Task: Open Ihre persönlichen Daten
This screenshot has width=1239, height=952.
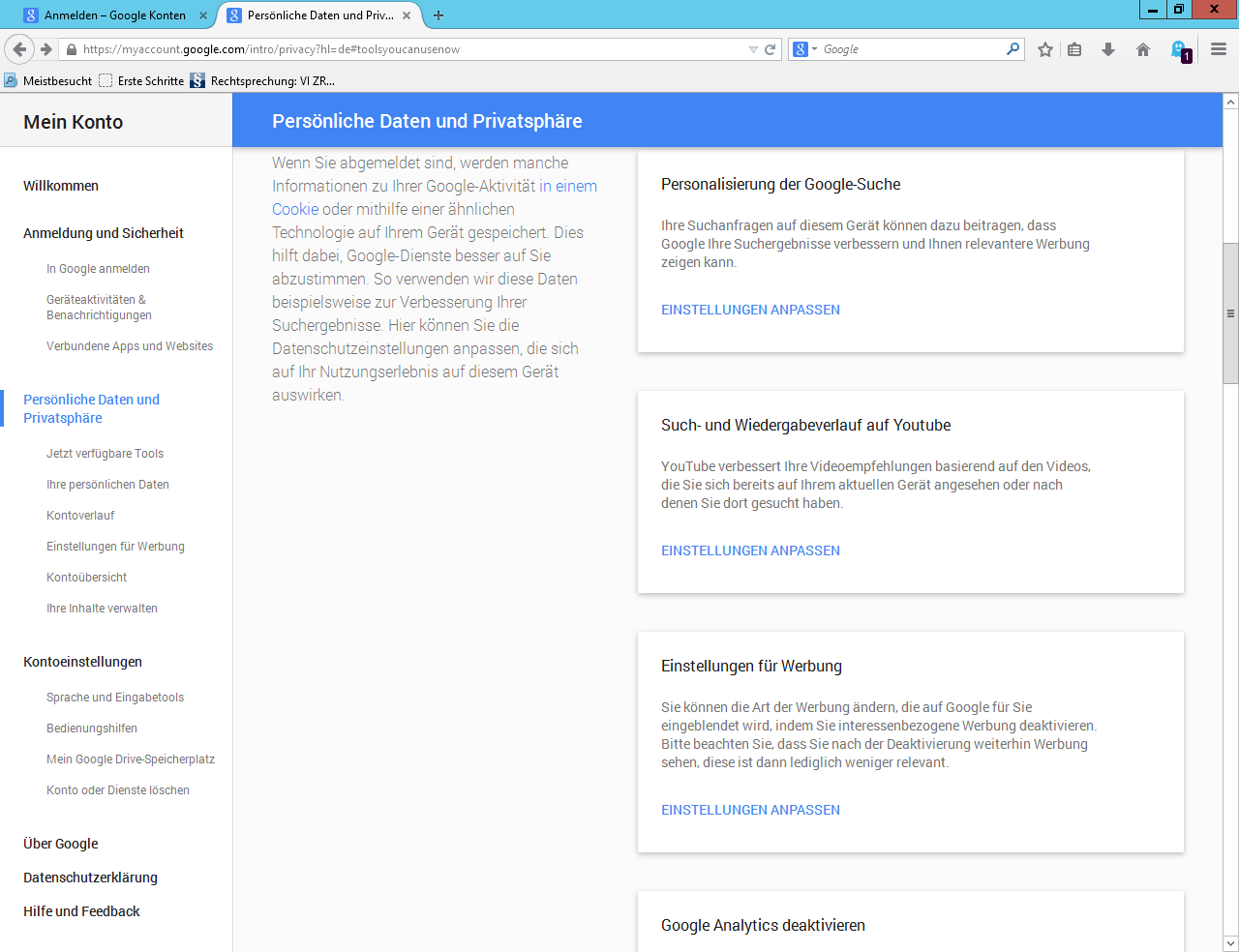Action: (x=107, y=485)
